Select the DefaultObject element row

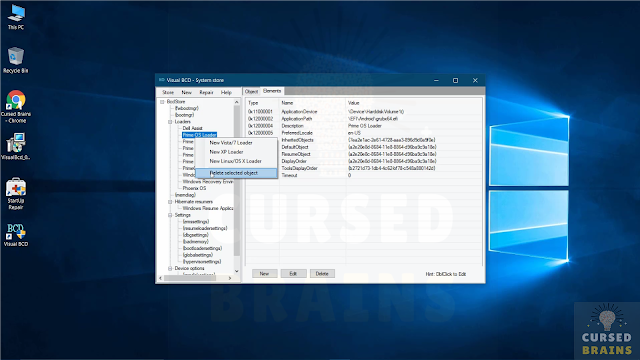[364, 147]
